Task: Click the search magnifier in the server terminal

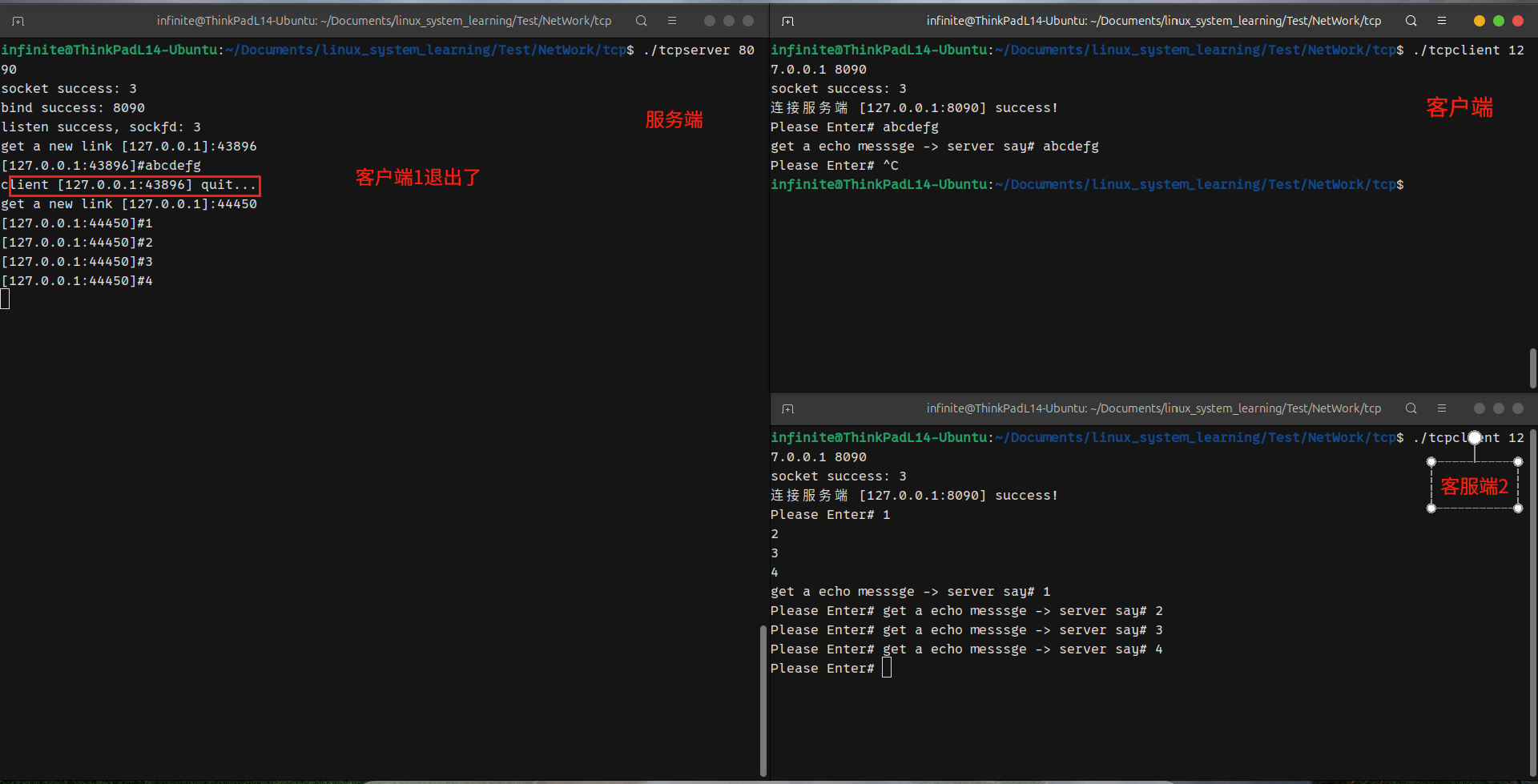Action: click(x=641, y=21)
